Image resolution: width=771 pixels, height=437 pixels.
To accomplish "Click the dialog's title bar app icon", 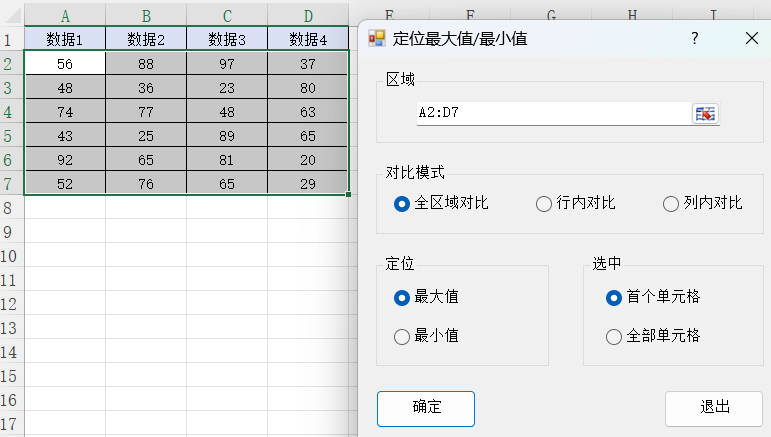I will tap(377, 38).
